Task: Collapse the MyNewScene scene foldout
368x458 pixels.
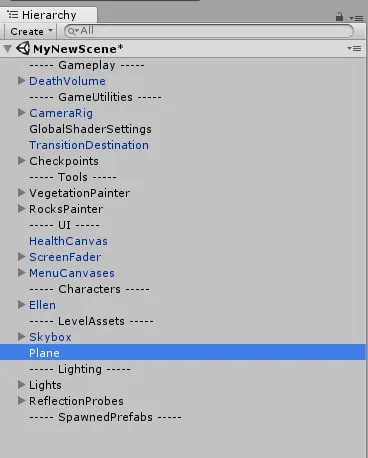Action: pyautogui.click(x=7, y=49)
